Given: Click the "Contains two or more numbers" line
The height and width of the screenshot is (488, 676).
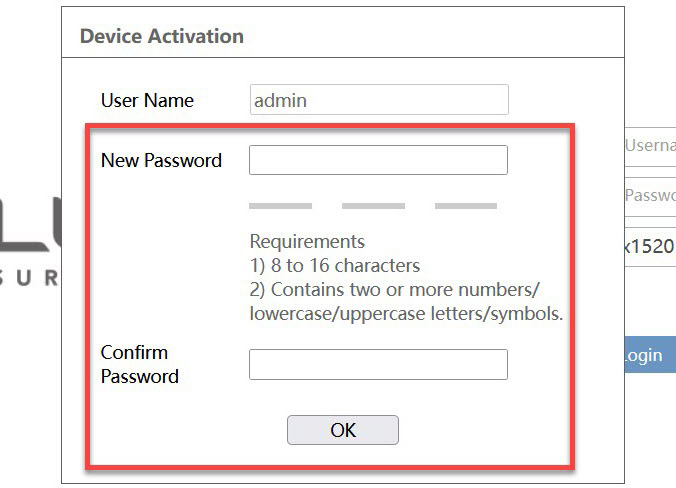Looking at the screenshot, I should point(395,290).
